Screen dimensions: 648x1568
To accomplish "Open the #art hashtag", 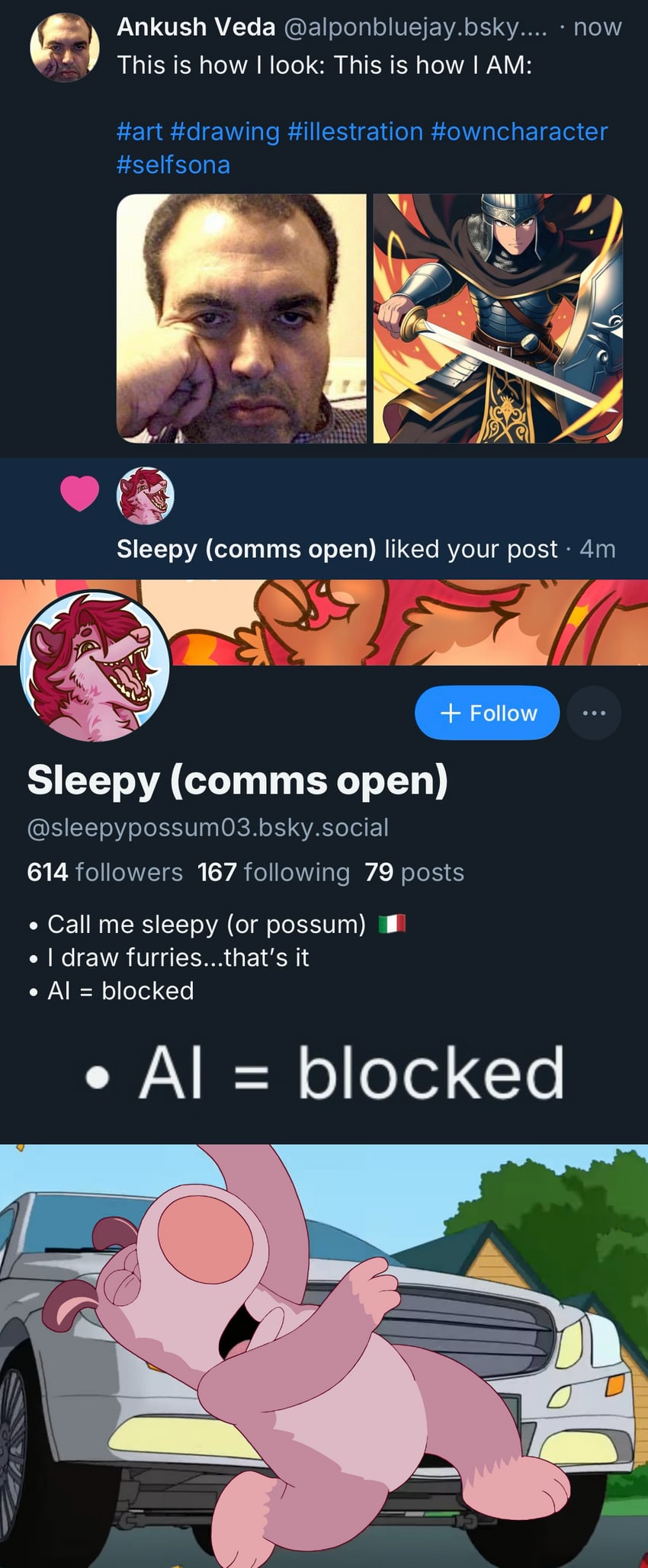I will 140,131.
